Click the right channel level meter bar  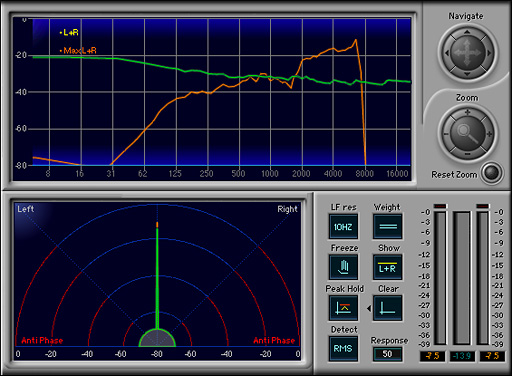(482, 278)
